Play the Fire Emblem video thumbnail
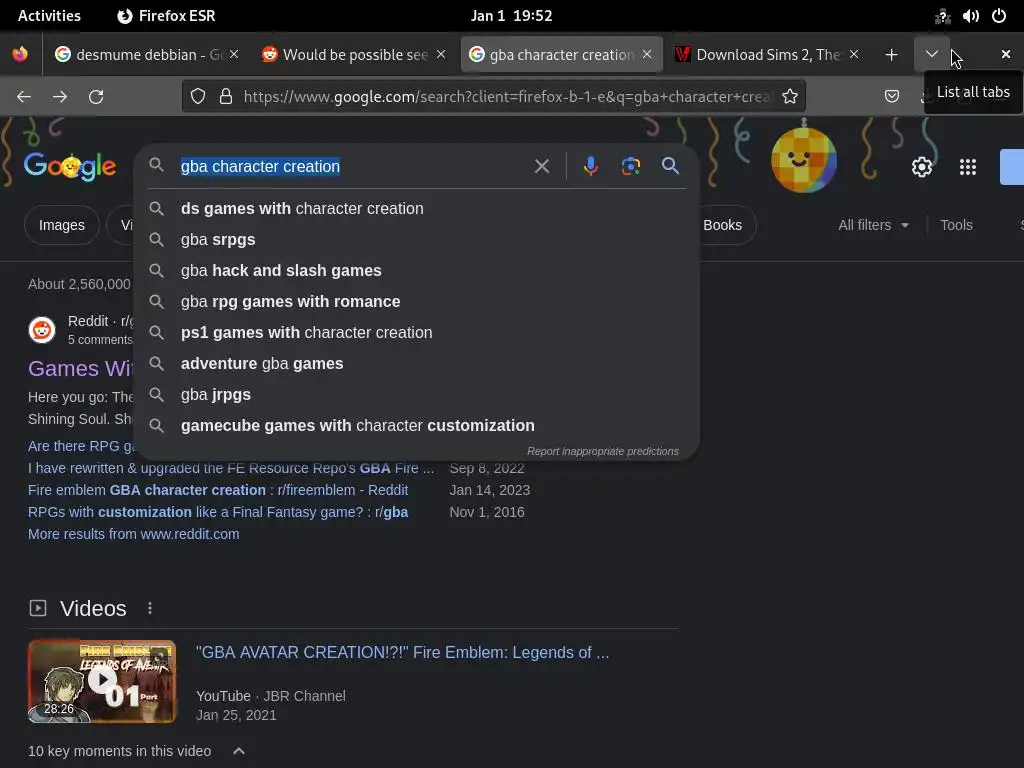The height and width of the screenshot is (768, 1024). 102,681
